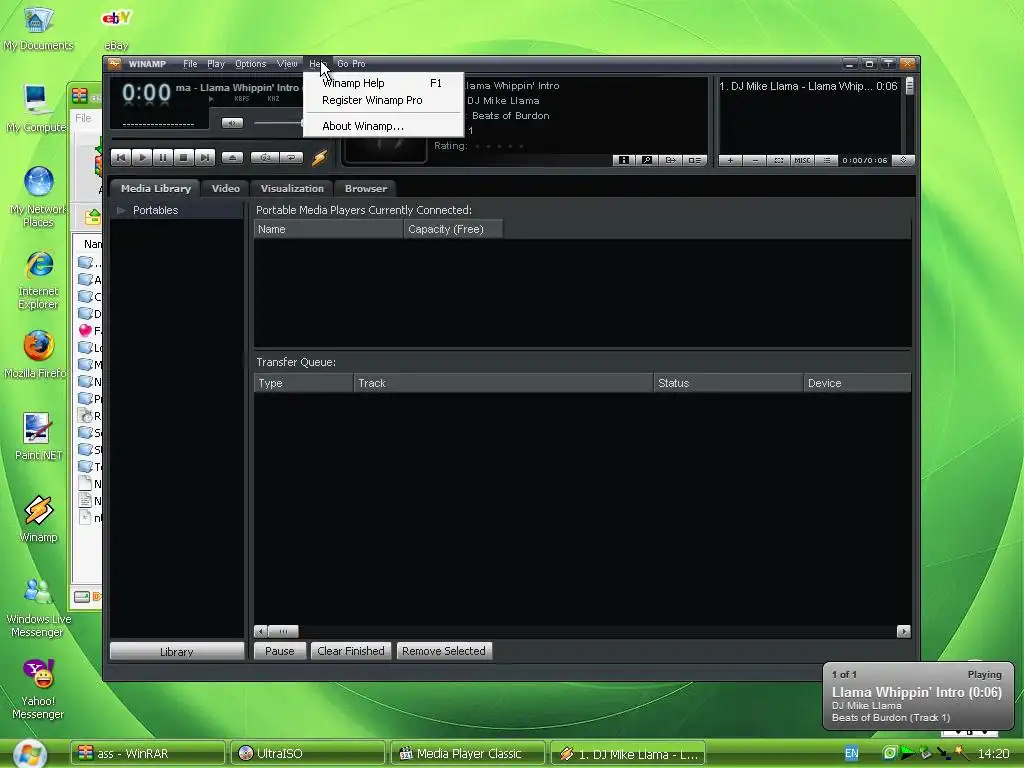This screenshot has width=1024, height=768.
Task: Sort by the Name column header
Action: pos(328,229)
